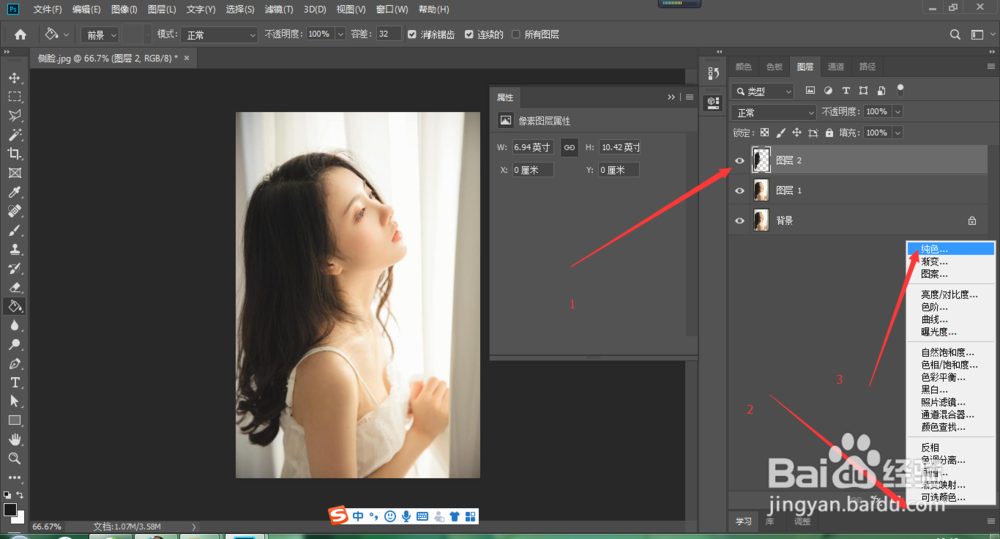Screen dimensions: 1000x539
Task: Lock transparent pixels of layer
Action: click(765, 133)
